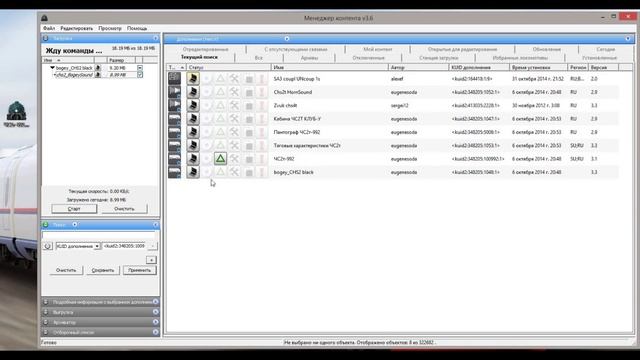Image resolution: width=640 pixels, height=360 pixels.
Task: Open the Помощь menu
Action: pos(137,29)
